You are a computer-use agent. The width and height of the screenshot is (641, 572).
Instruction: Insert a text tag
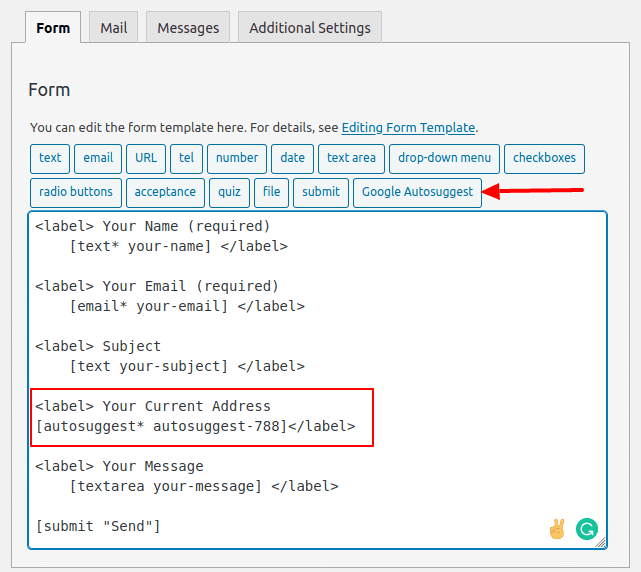[x=50, y=158]
